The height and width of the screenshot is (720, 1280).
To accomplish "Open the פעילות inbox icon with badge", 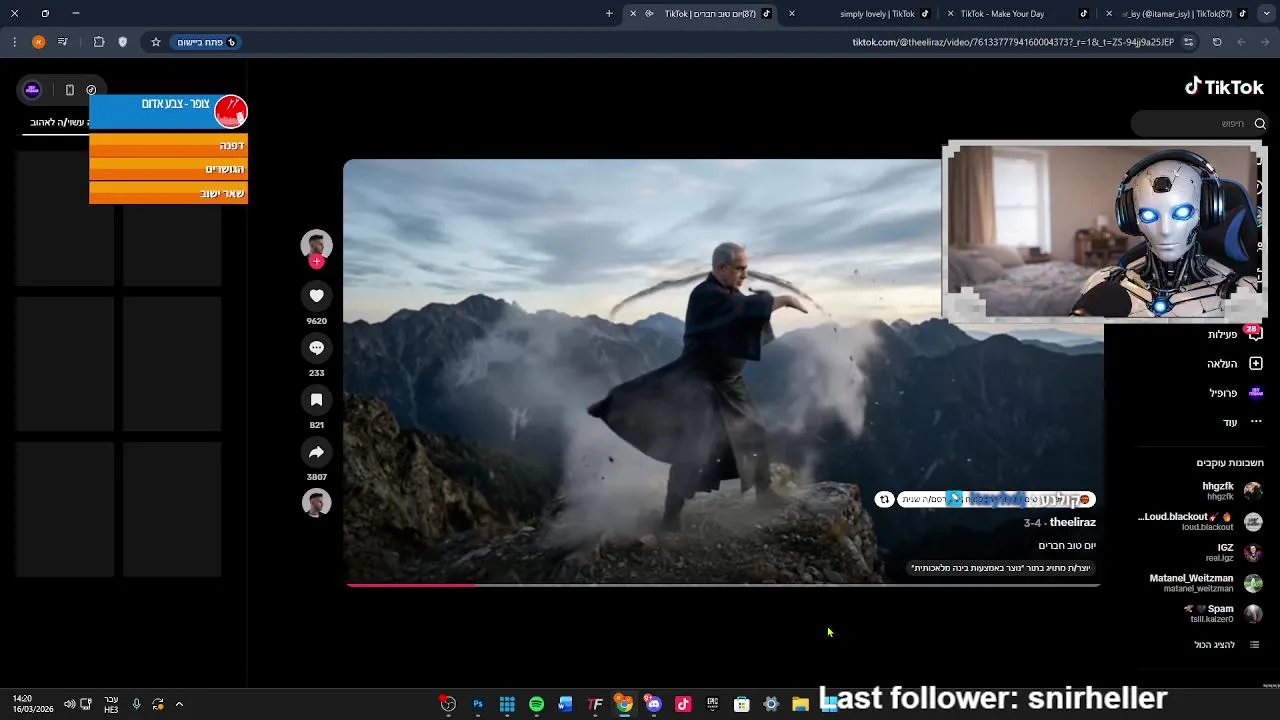I will point(1255,334).
